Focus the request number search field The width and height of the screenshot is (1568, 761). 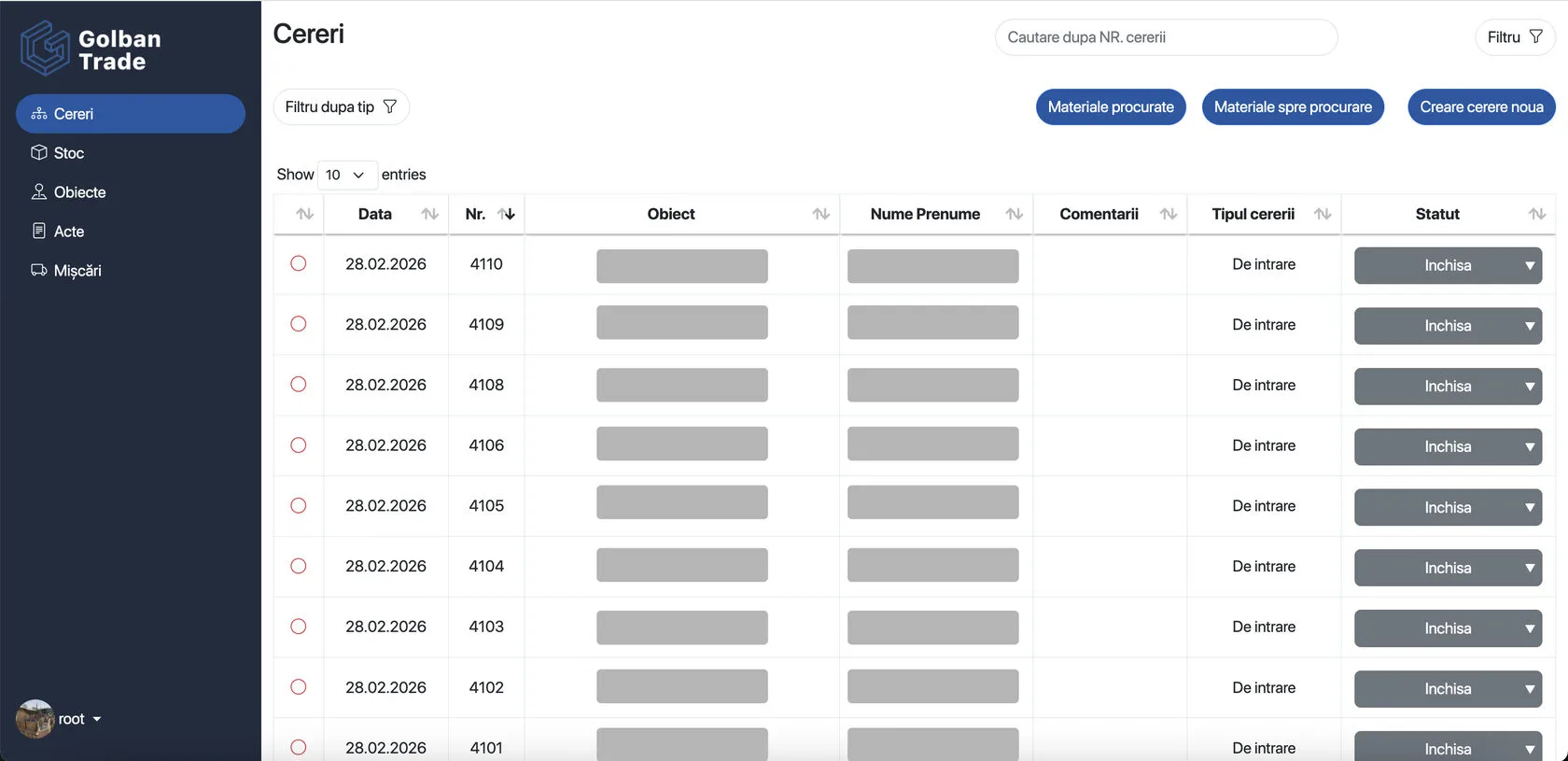[x=1166, y=37]
